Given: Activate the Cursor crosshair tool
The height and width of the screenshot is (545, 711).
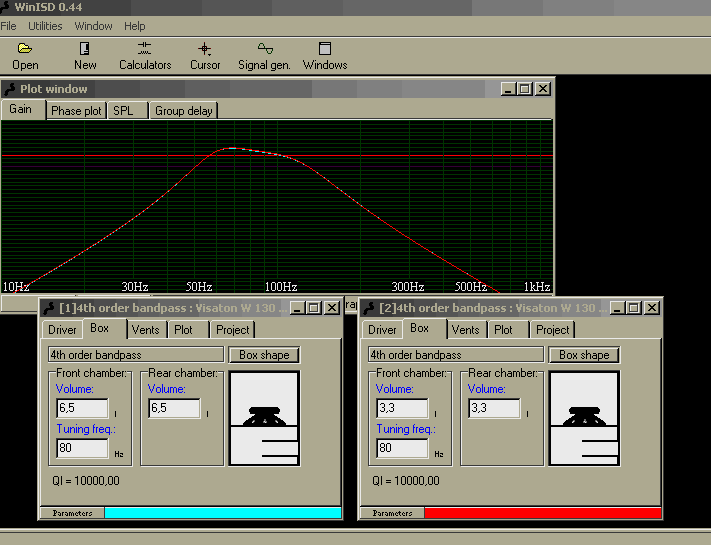Looking at the screenshot, I should (x=205, y=49).
